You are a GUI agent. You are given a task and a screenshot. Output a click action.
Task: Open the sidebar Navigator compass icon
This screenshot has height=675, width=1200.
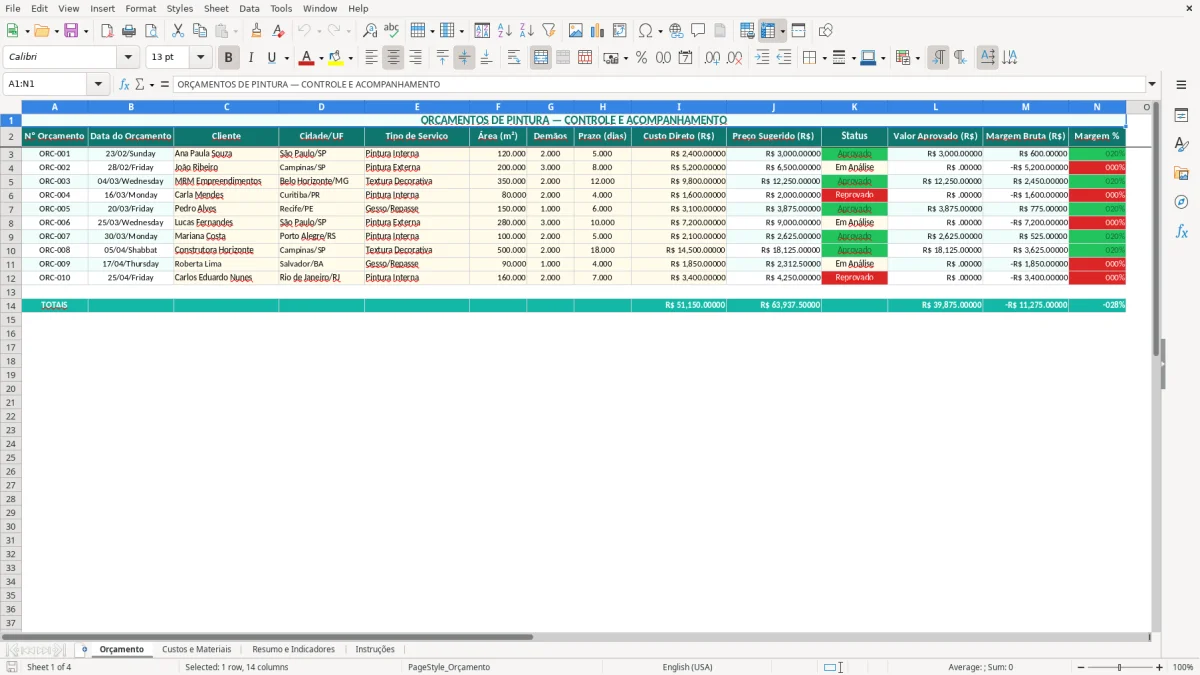point(1181,202)
